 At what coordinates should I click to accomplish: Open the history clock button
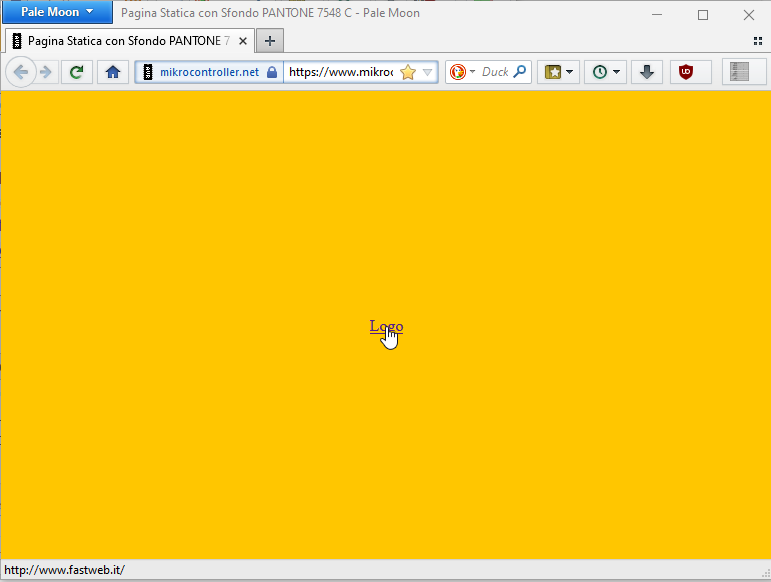[599, 72]
